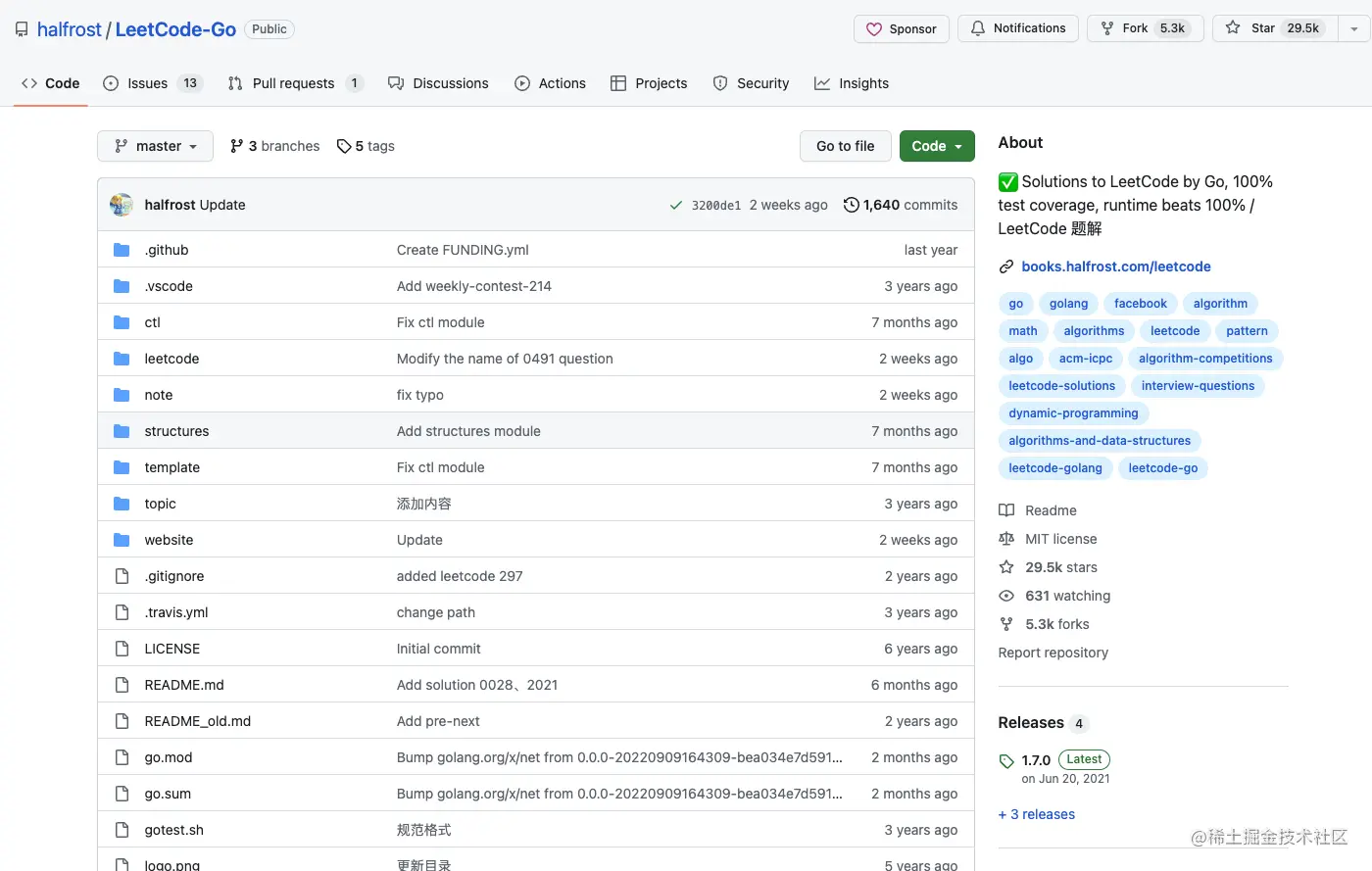
Task: Click the tags icon beside 5 tags
Action: click(x=344, y=146)
